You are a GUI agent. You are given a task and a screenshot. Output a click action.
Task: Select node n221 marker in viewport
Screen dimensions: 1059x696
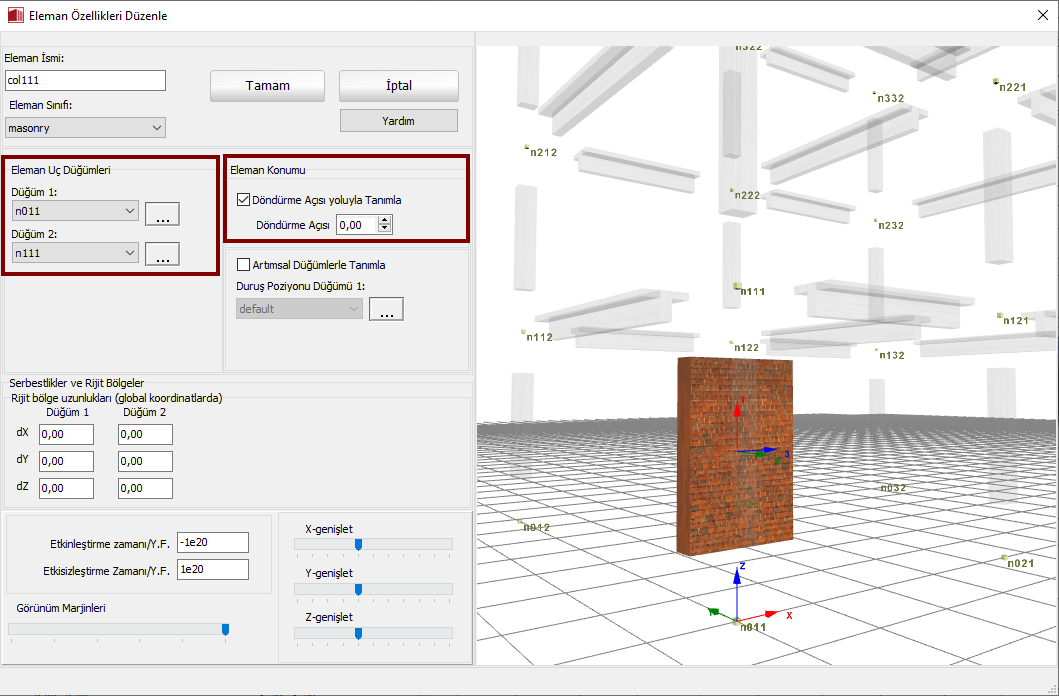(996, 82)
